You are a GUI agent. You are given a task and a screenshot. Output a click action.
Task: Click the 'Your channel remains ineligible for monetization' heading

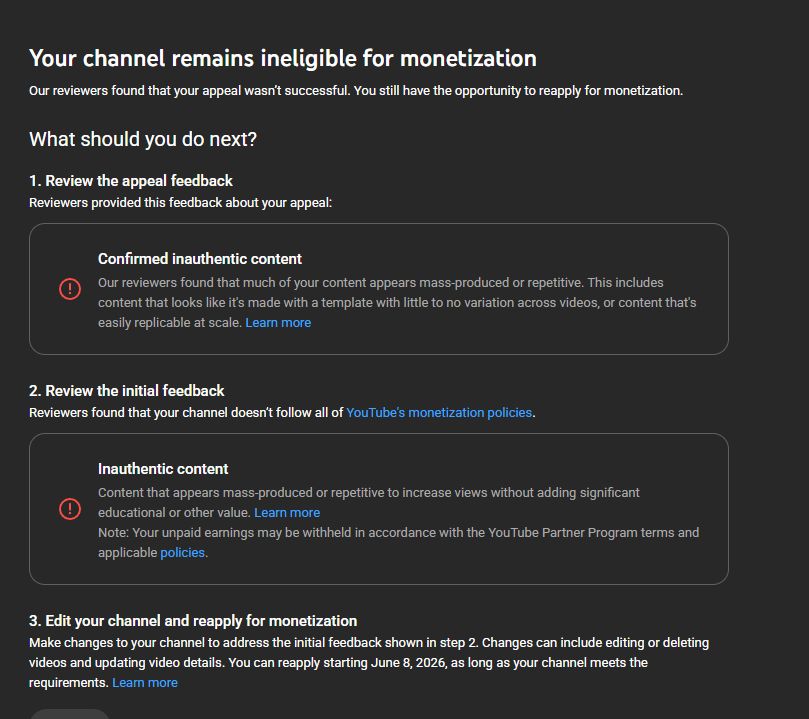coord(283,58)
